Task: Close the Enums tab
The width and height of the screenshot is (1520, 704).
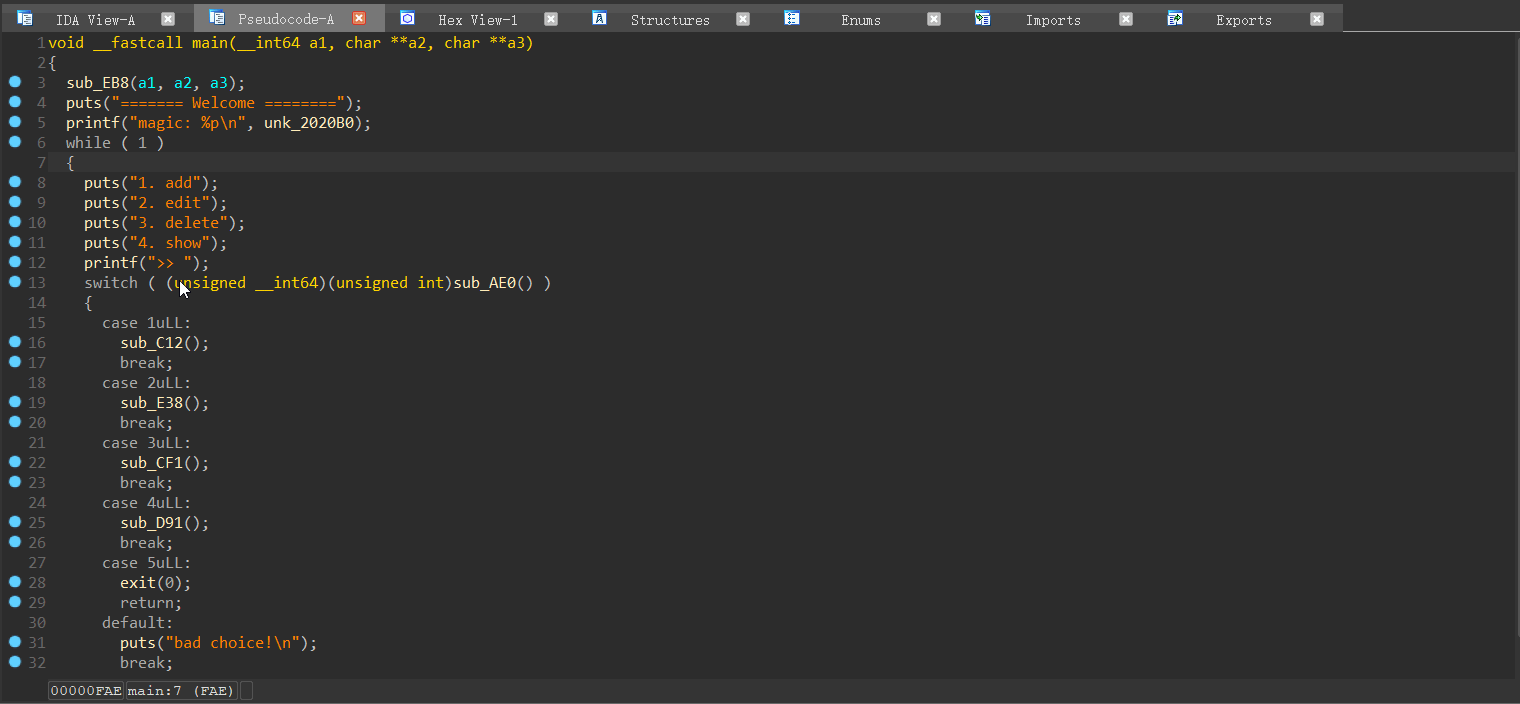Action: (934, 19)
